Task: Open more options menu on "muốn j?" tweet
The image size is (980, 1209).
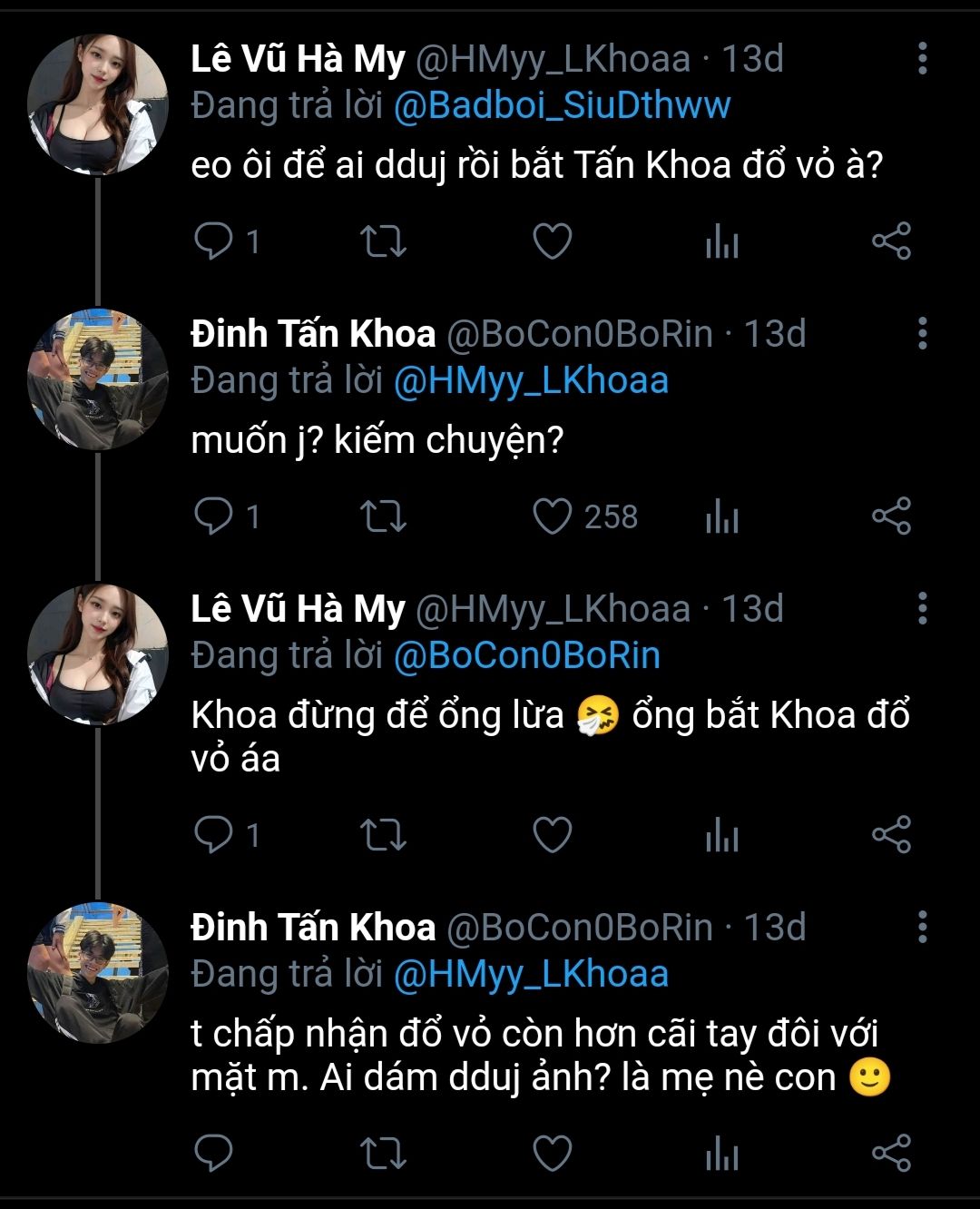Action: coord(922,333)
